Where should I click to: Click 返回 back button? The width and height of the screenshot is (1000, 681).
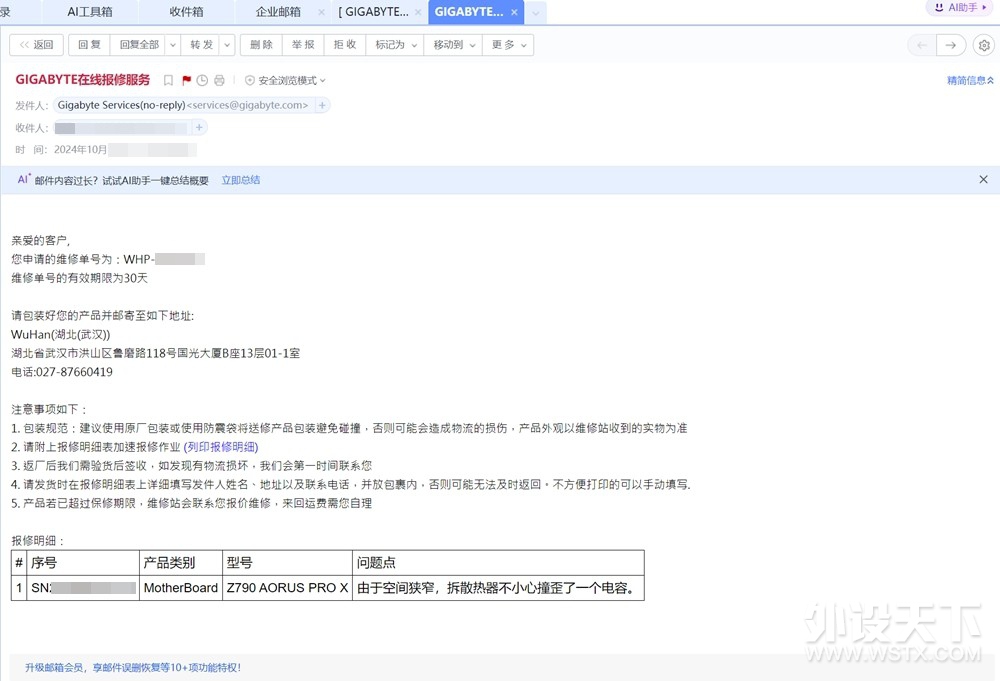click(x=36, y=45)
